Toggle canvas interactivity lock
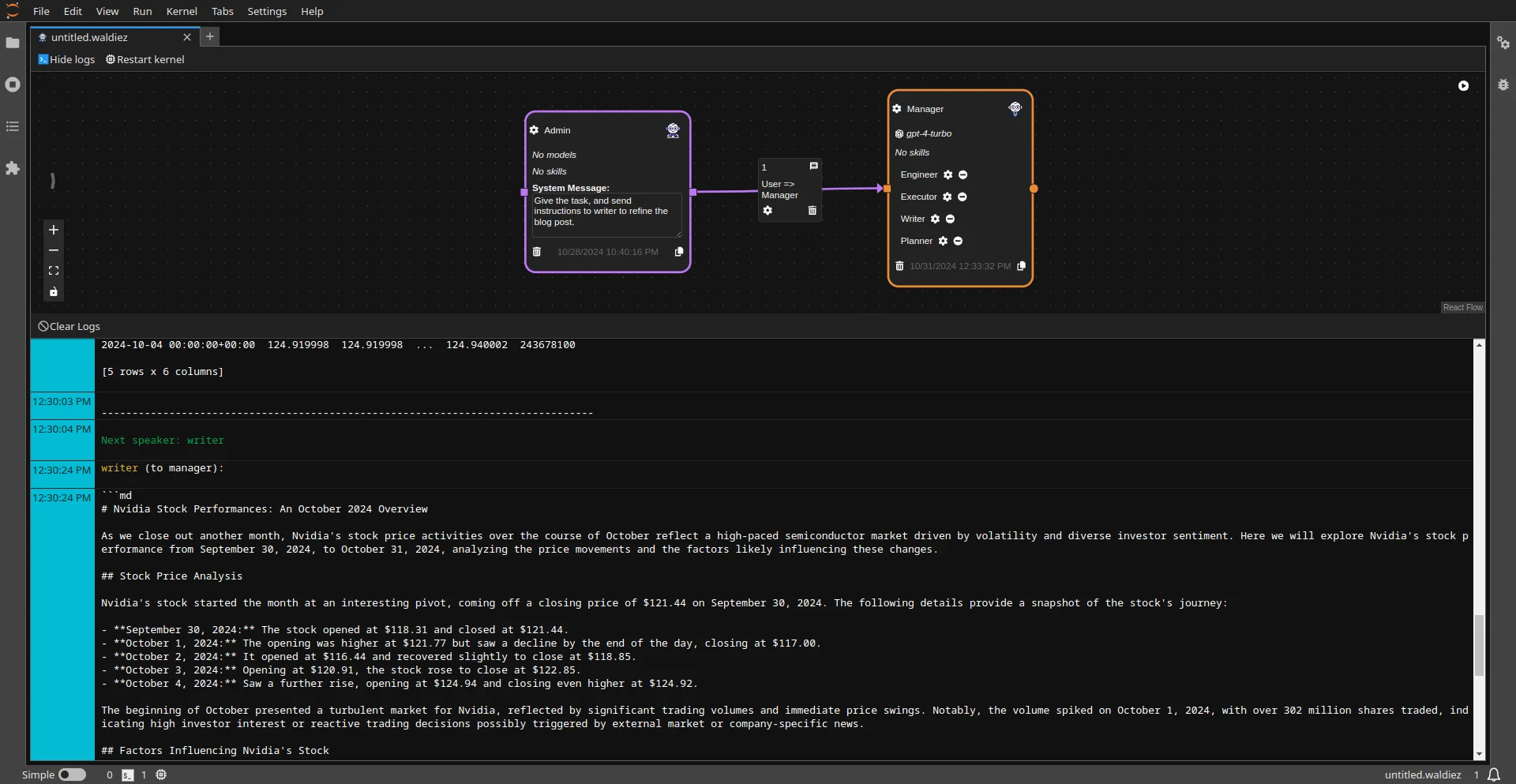 (x=54, y=291)
